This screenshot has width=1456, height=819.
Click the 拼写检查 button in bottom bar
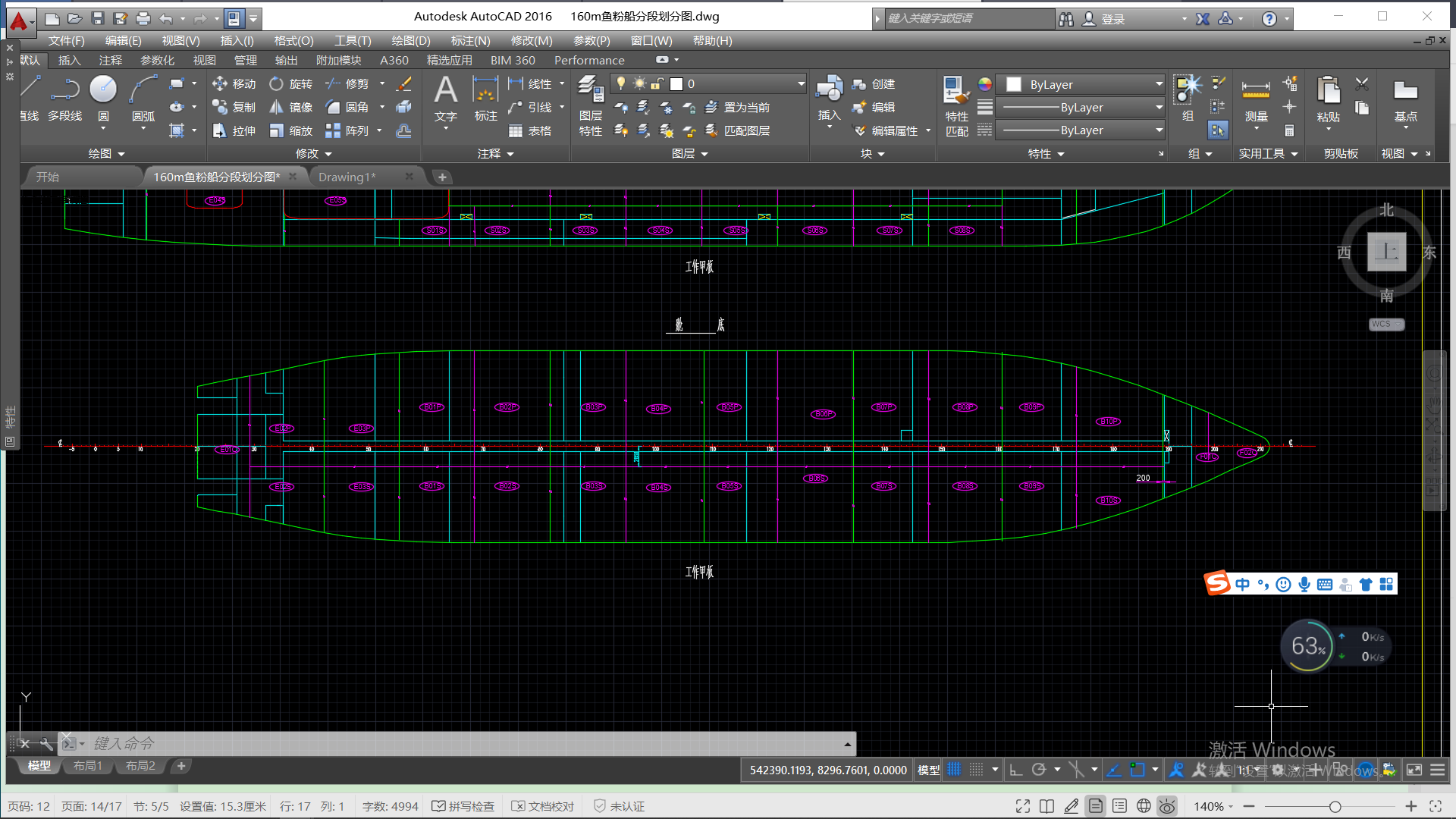pos(463,806)
